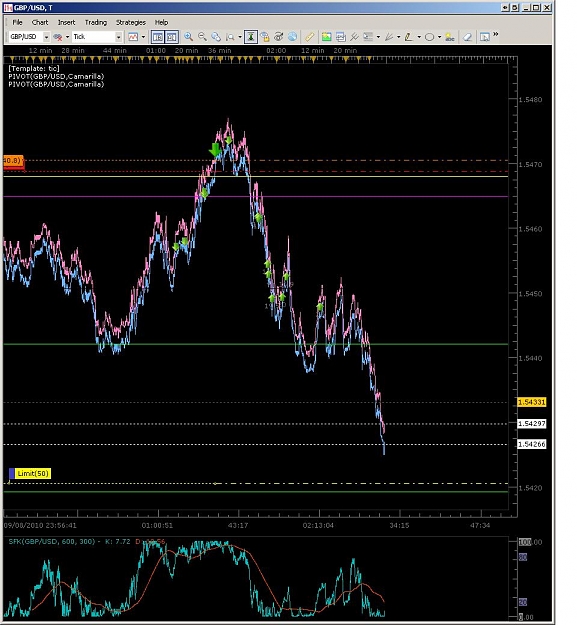Click the Zoom In magnifier
577x625 pixels.
pyautogui.click(x=188, y=37)
